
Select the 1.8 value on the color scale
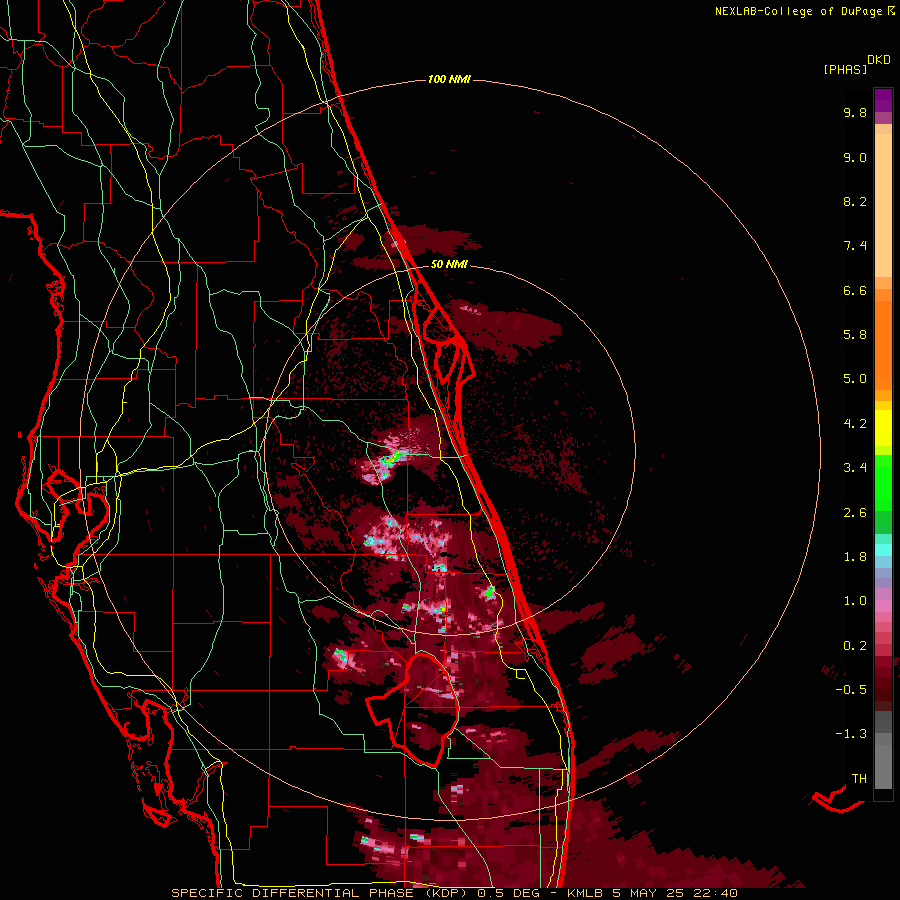(855, 557)
